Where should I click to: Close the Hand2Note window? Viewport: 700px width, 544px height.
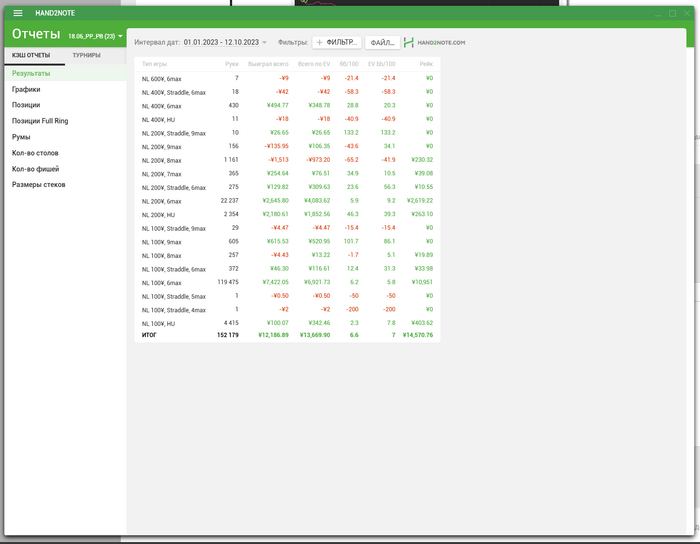click(x=687, y=13)
